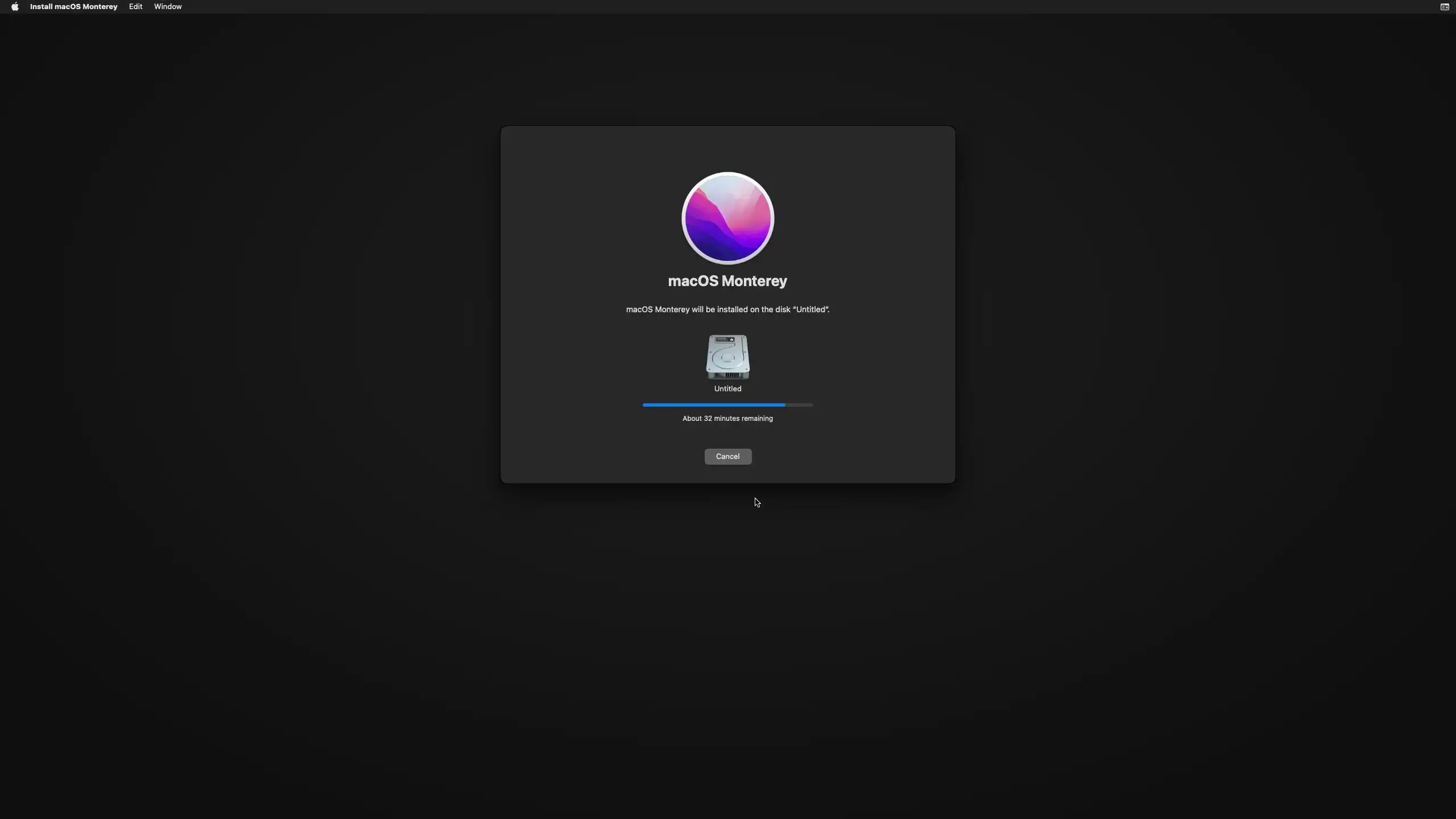Open the Apple menu
Viewport: 1456px width, 819px height.
pyautogui.click(x=15, y=7)
